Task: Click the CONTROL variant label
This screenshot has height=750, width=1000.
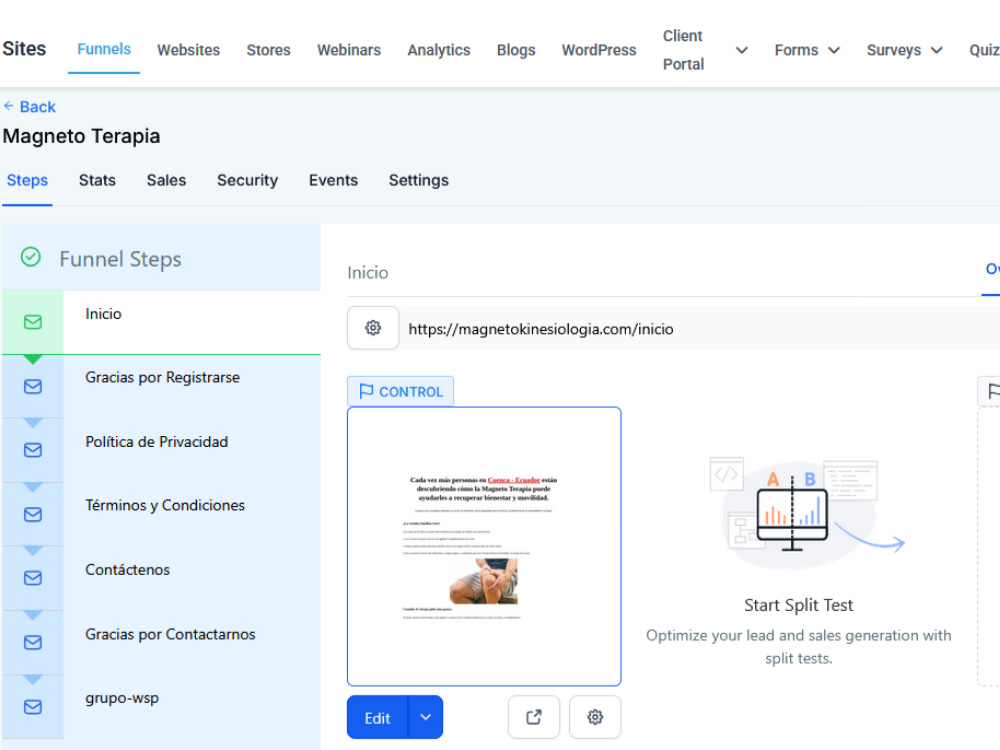Action: (x=401, y=391)
